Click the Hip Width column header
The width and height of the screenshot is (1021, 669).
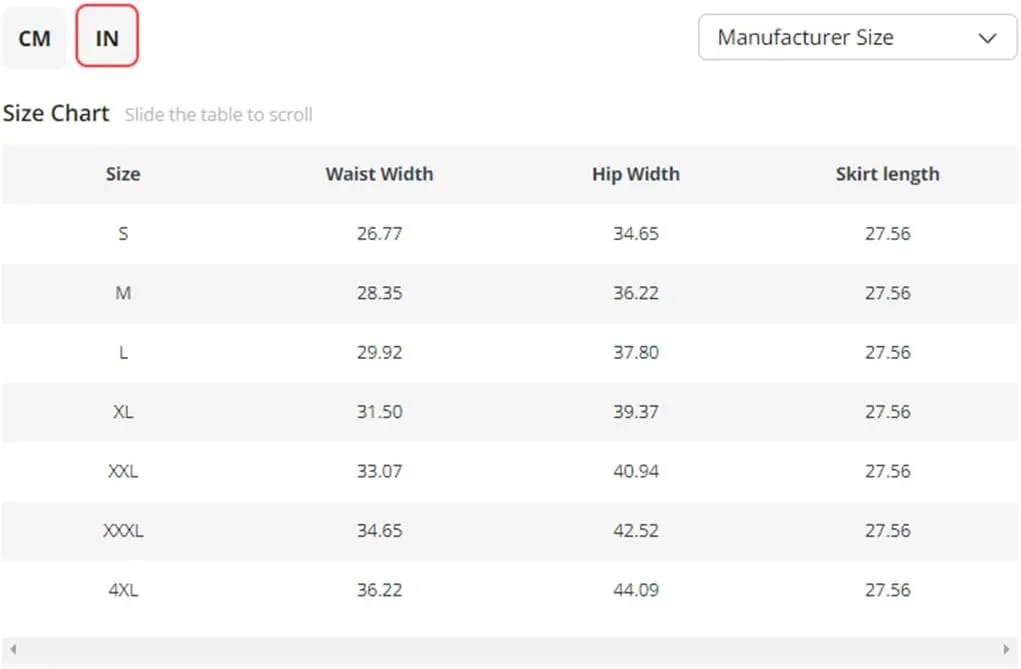[x=636, y=174]
